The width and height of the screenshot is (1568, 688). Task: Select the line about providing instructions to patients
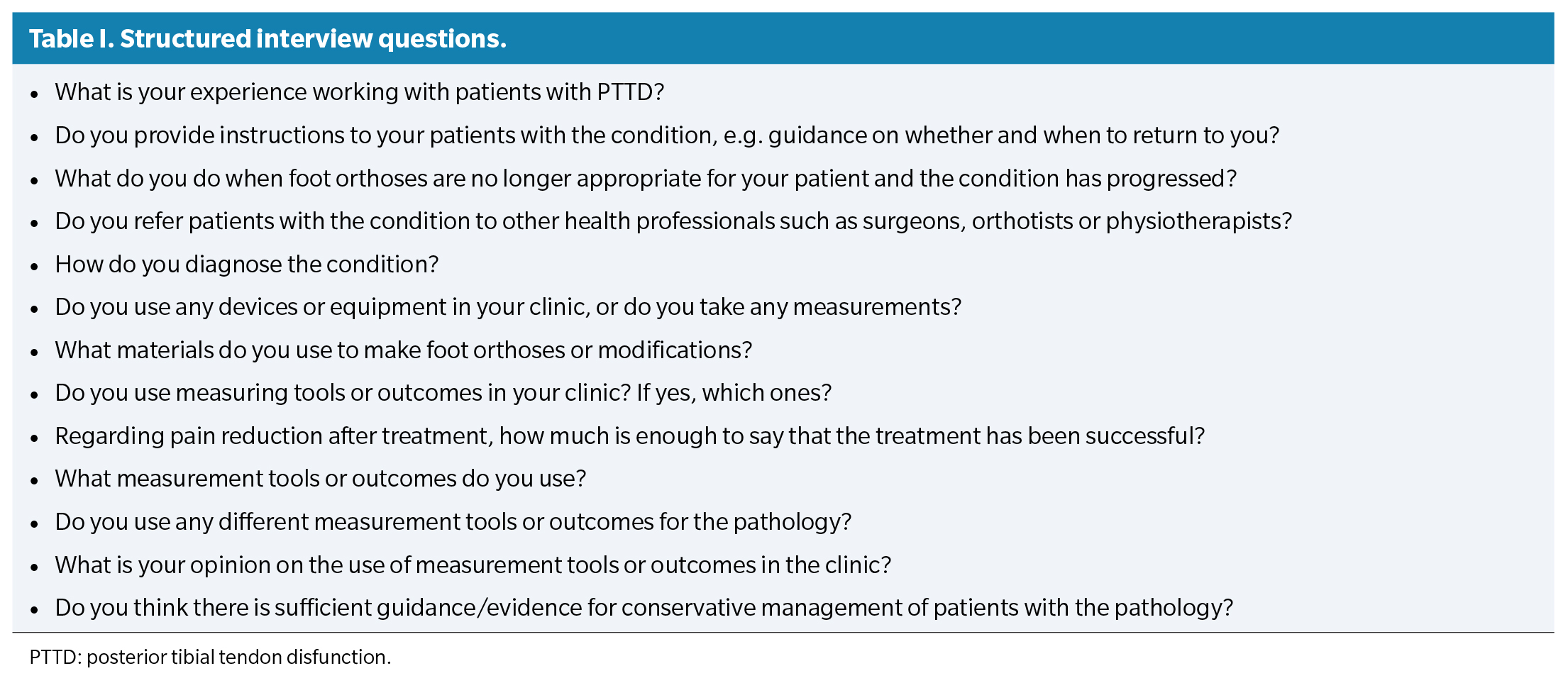coord(667,135)
